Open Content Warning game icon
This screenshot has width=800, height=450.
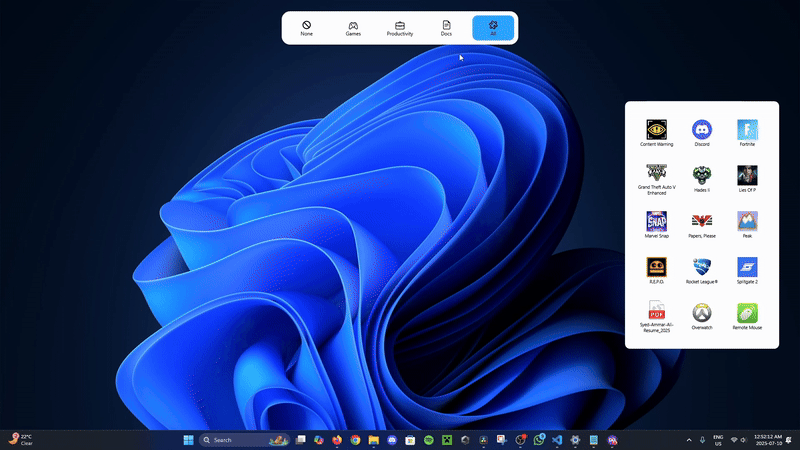pyautogui.click(x=656, y=131)
